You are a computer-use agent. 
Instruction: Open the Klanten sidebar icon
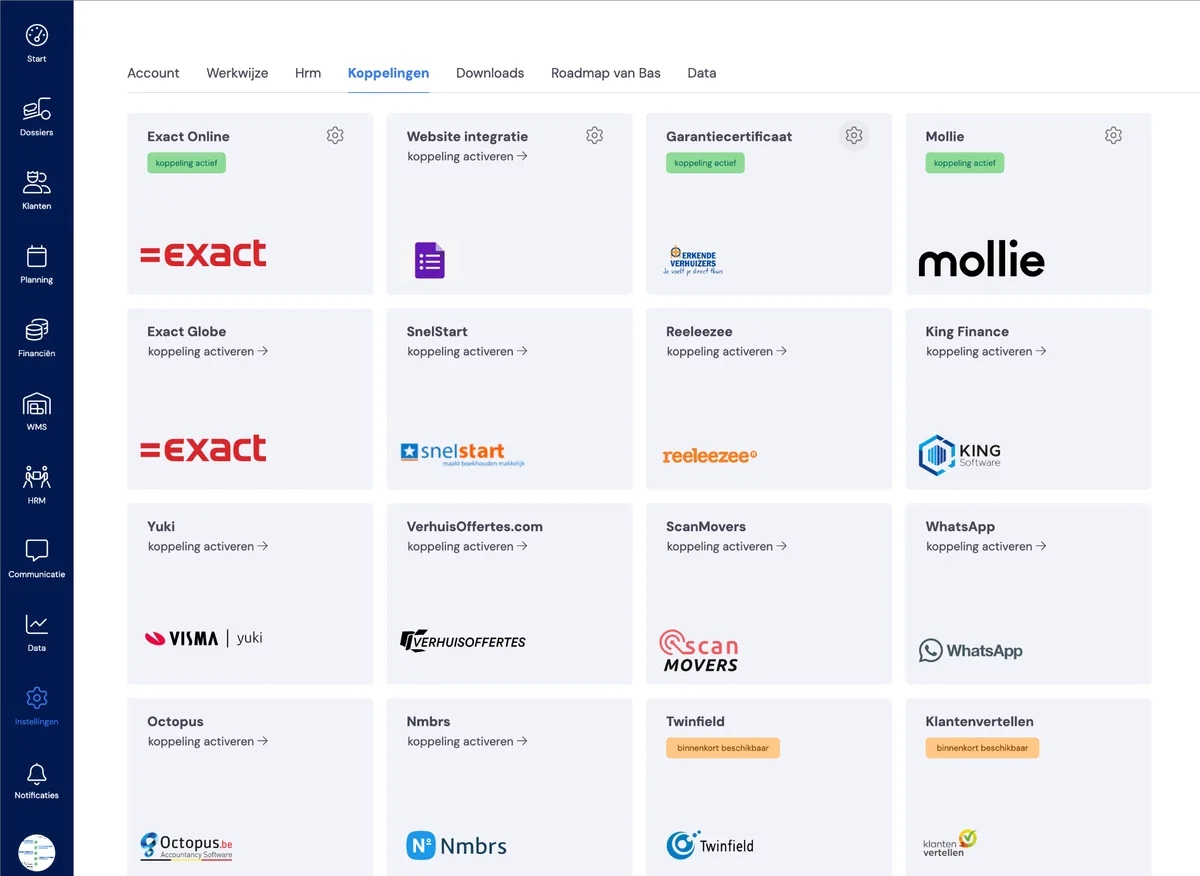tap(37, 183)
